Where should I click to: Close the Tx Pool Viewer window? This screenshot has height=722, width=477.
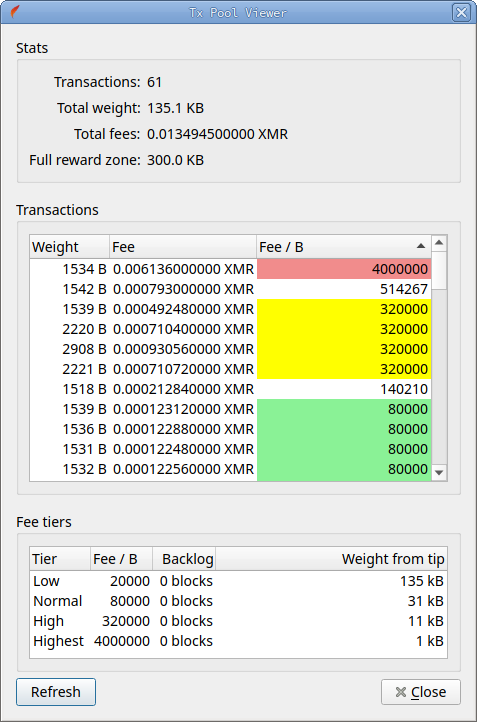pos(461,12)
